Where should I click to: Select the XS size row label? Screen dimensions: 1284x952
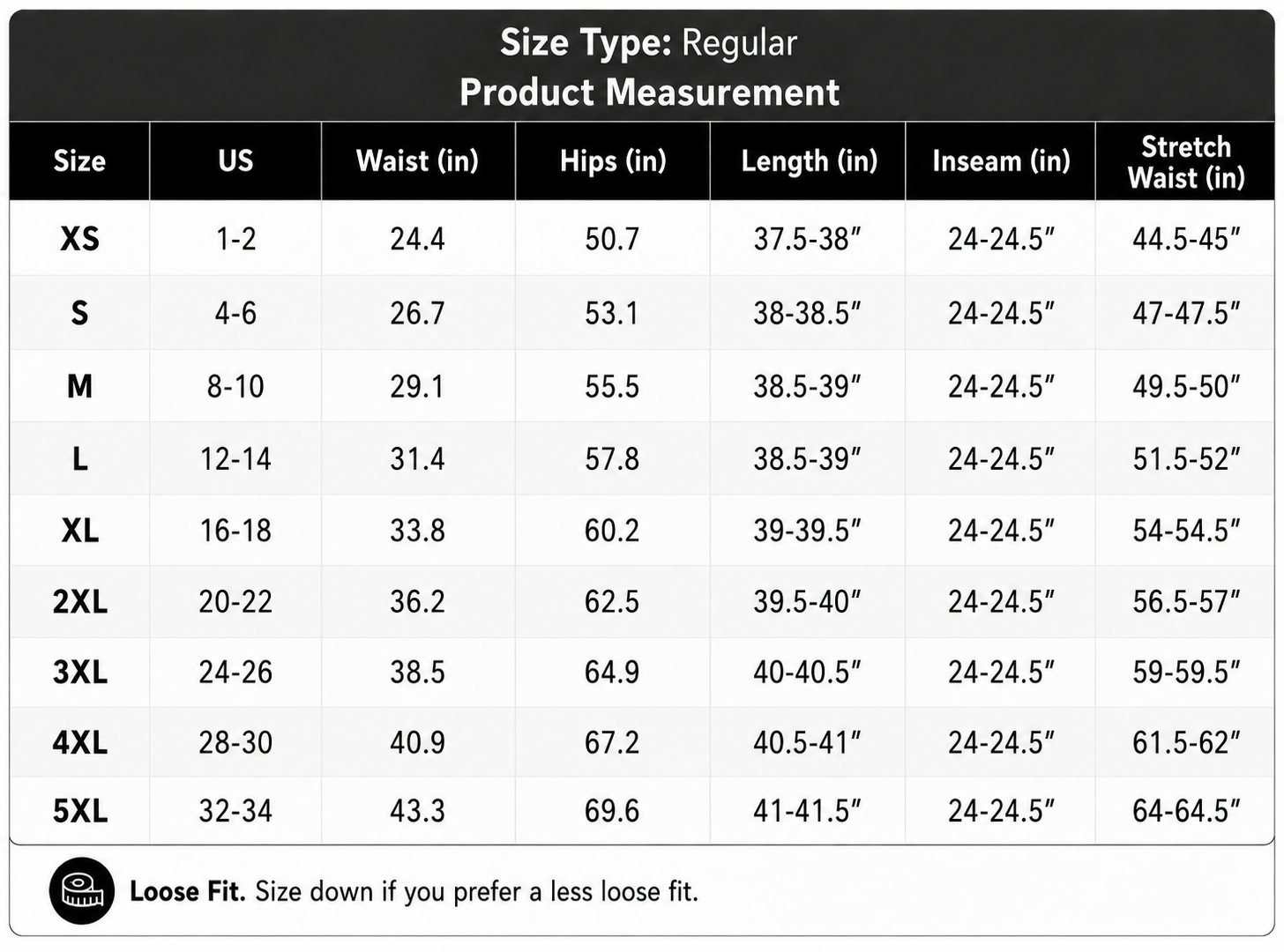coord(79,239)
